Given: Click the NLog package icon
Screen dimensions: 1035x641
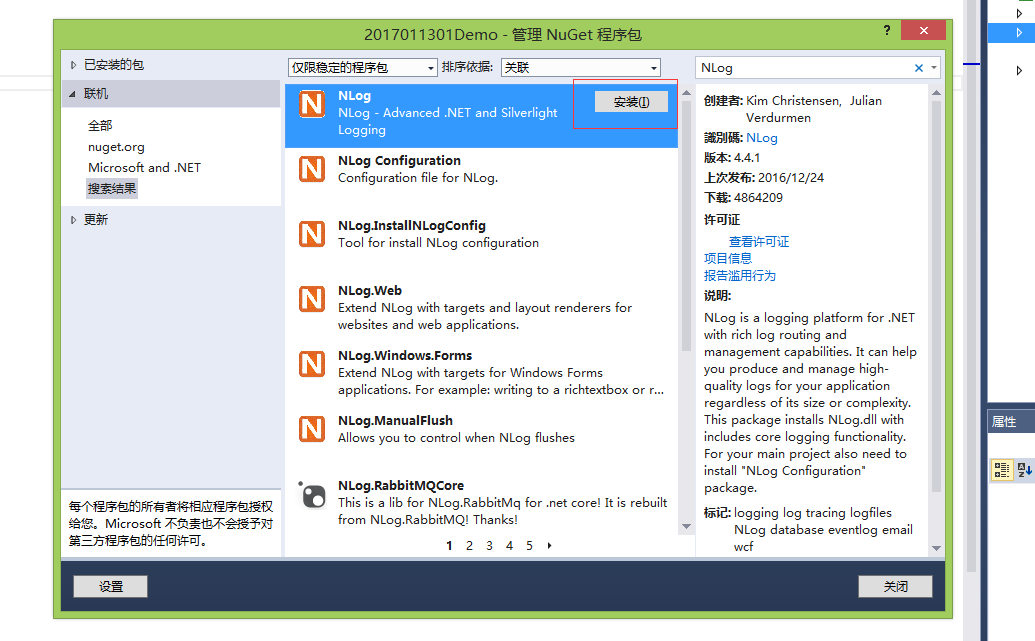Looking at the screenshot, I should click(312, 104).
